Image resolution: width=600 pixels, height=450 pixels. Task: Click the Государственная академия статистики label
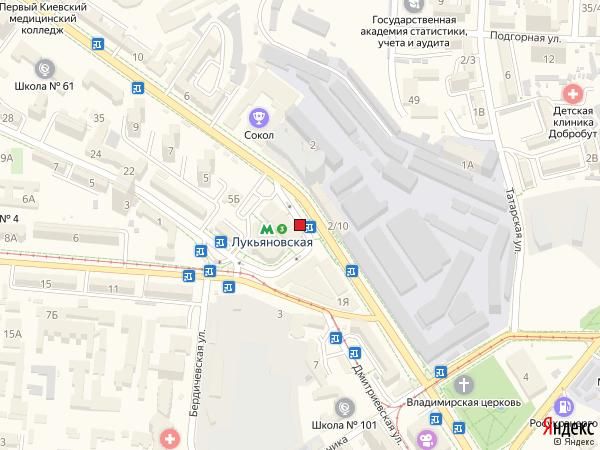414,31
